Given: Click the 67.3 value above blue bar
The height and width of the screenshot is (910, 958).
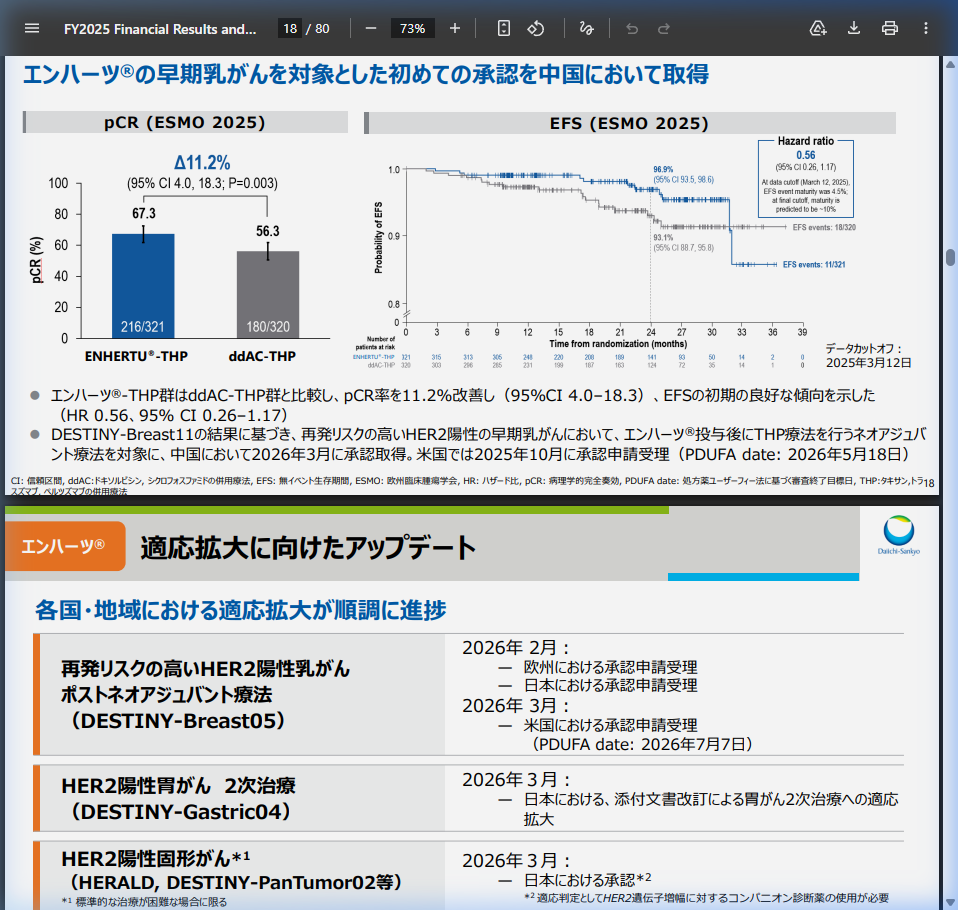Looking at the screenshot, I should 144,213.
